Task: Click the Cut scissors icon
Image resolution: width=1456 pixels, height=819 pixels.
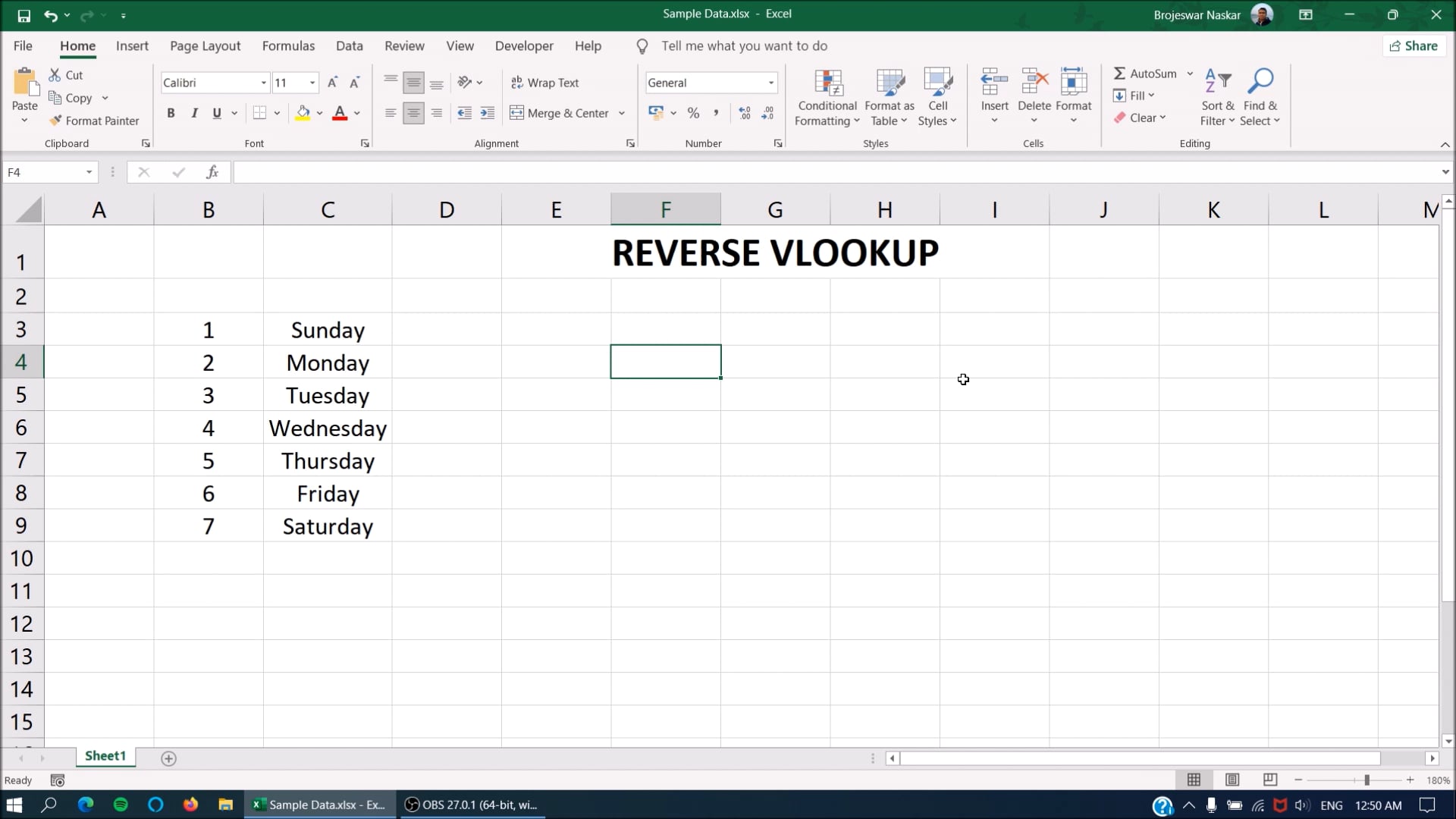Action: (x=55, y=75)
